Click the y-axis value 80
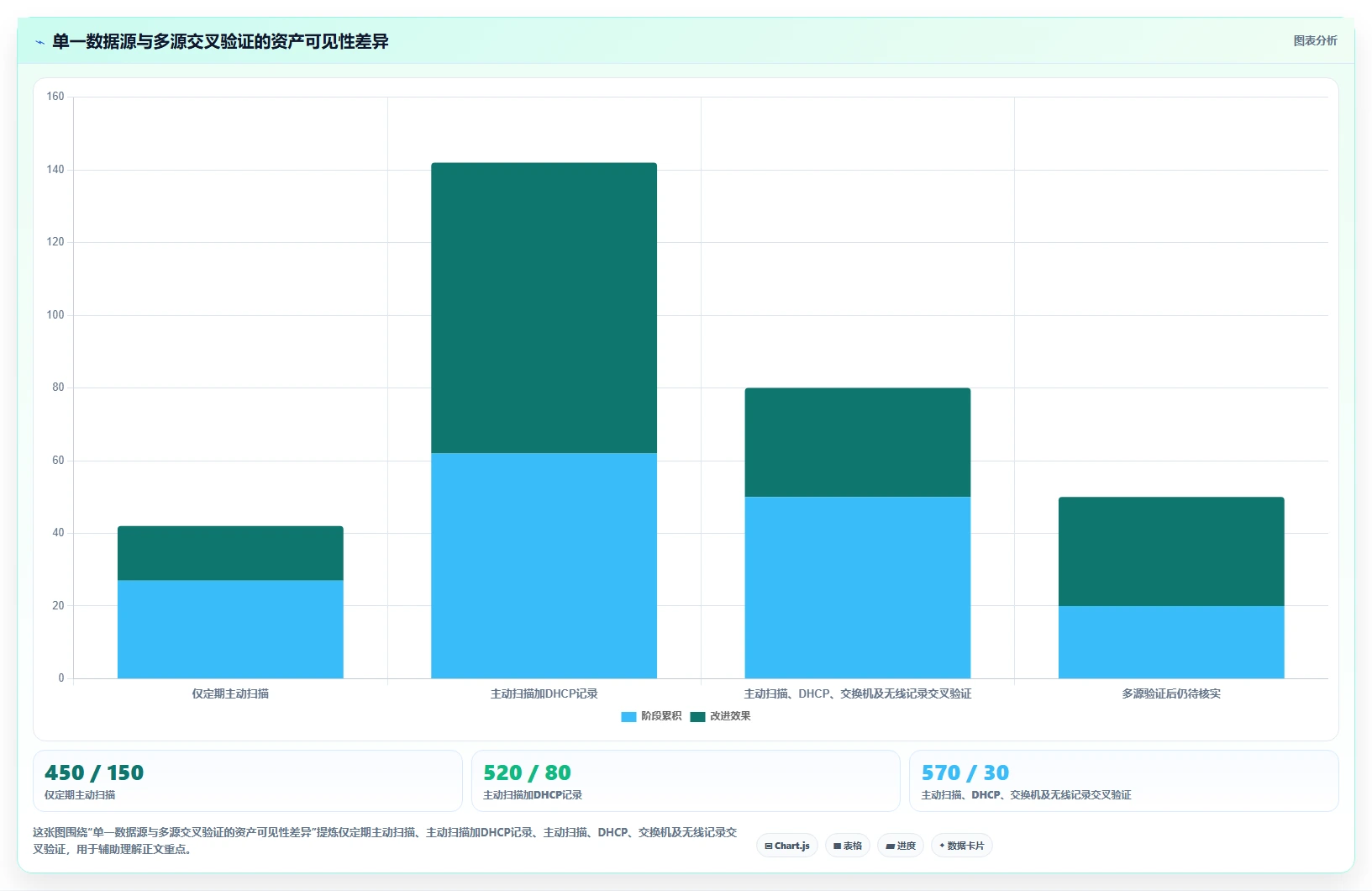This screenshot has height=891, width=1372. tap(58, 388)
